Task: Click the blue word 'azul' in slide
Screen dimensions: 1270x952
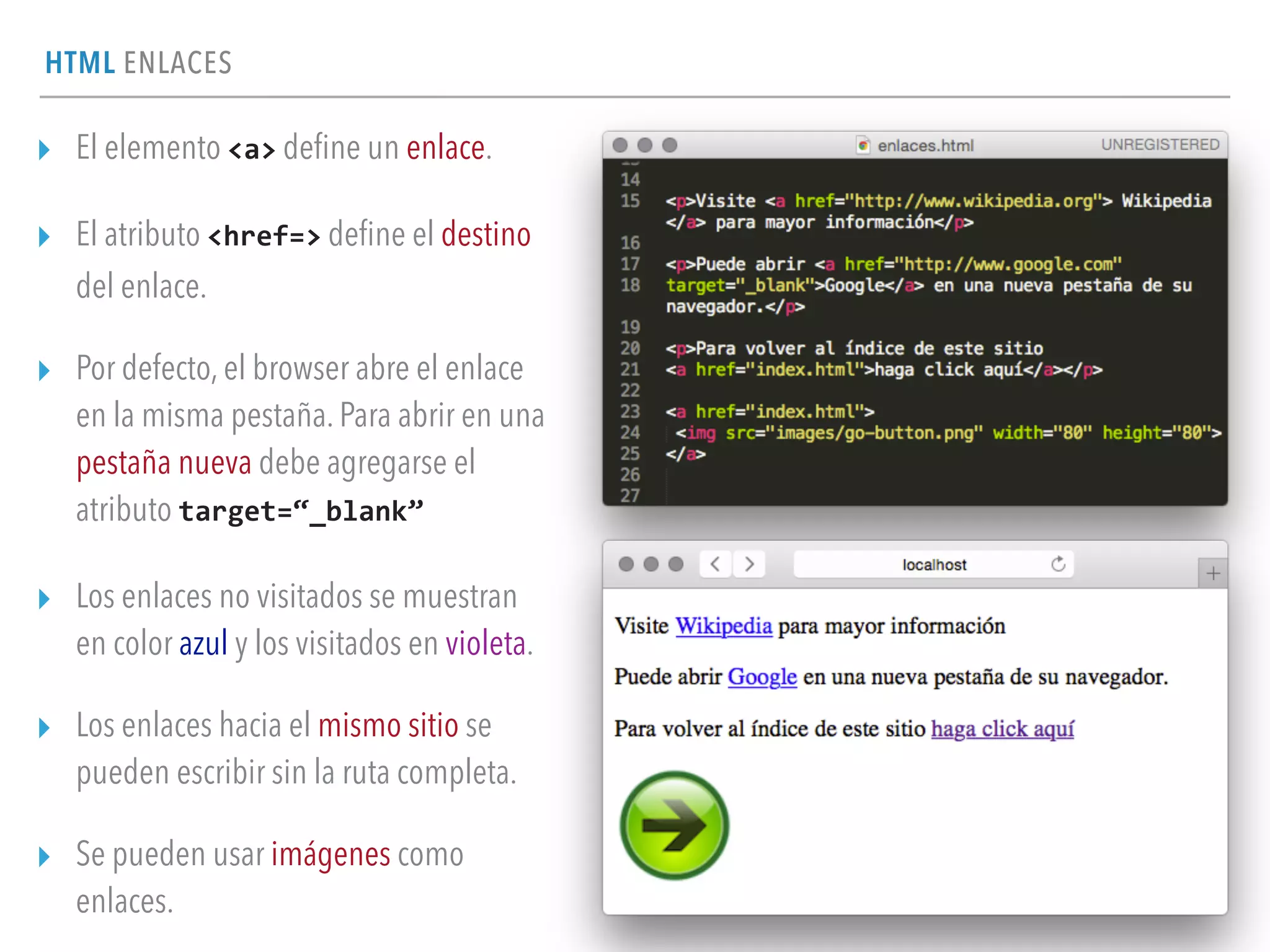Action: tap(203, 644)
